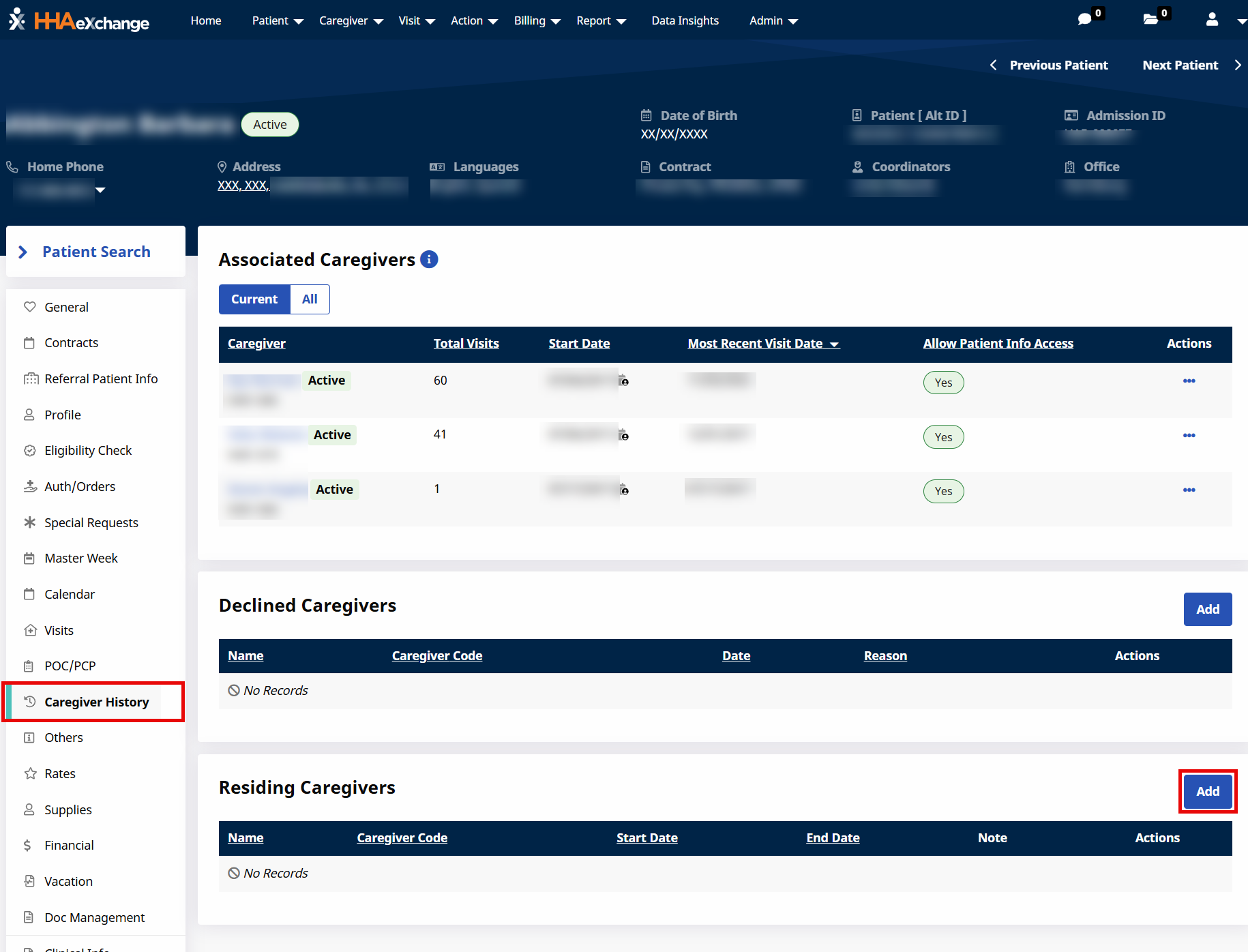The height and width of the screenshot is (952, 1248).
Task: Open the Doc Management sidebar page
Action: coord(95,917)
